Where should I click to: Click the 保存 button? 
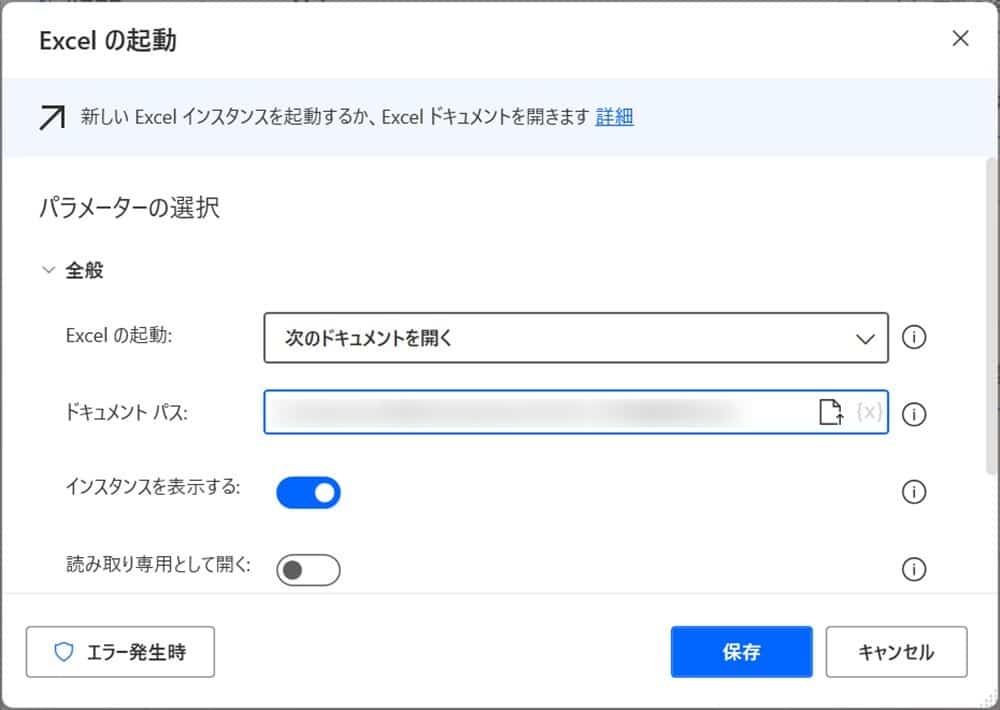741,652
